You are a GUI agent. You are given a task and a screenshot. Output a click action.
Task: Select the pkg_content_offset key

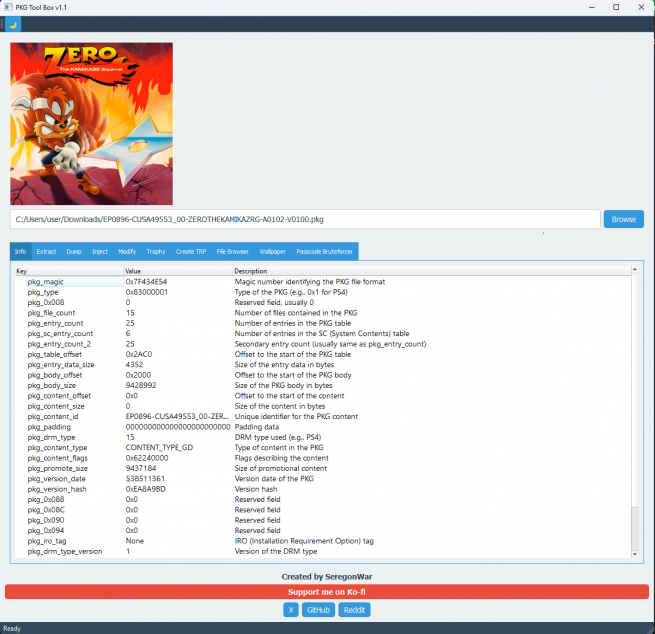tap(59, 396)
